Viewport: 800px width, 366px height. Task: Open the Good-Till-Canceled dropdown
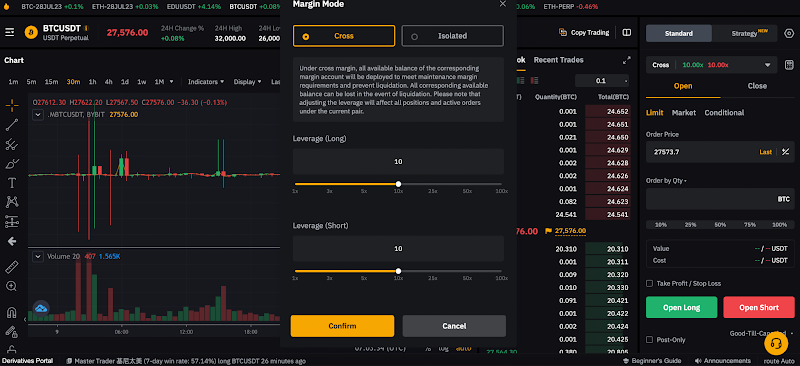[762, 333]
